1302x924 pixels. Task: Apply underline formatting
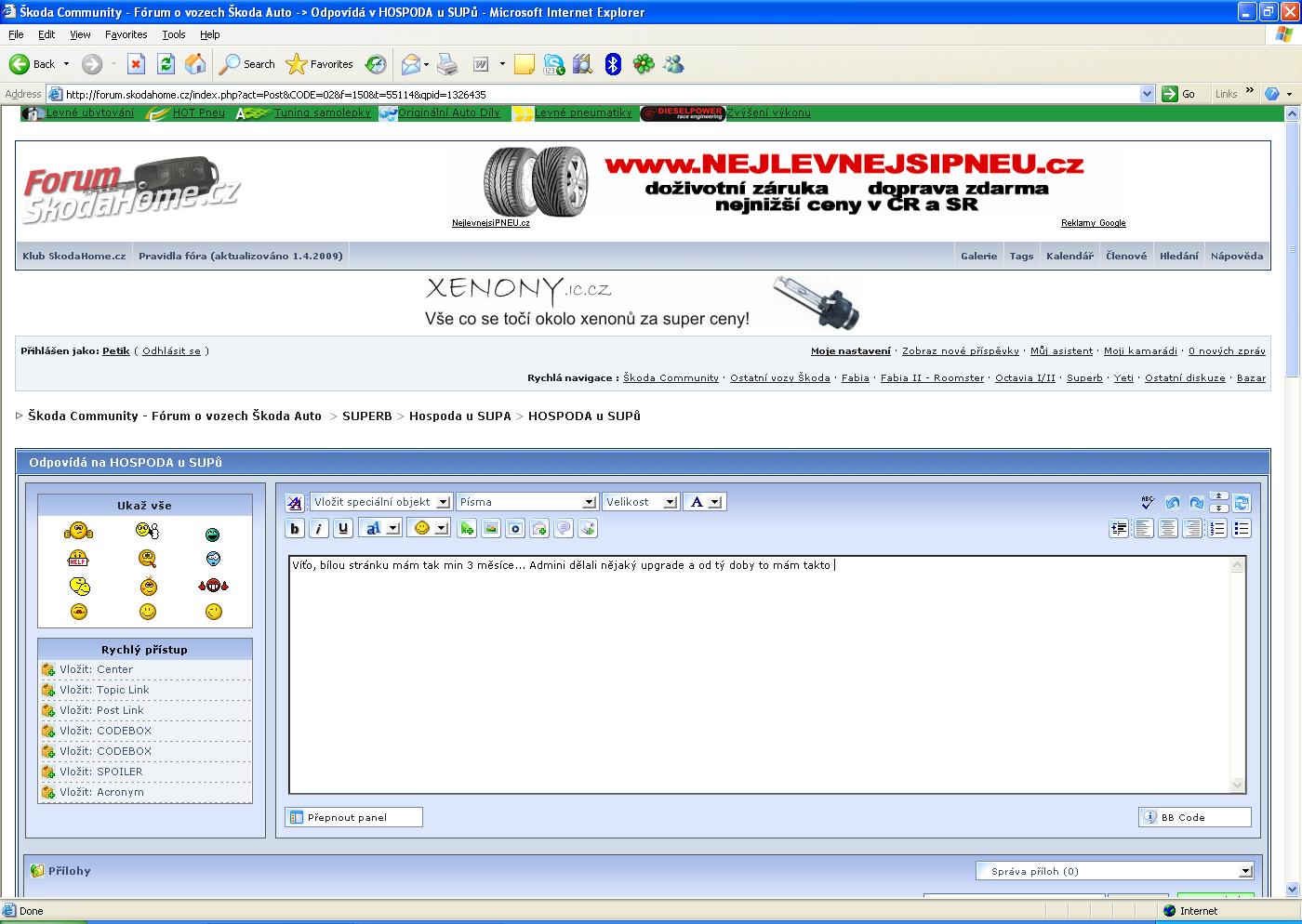343,529
